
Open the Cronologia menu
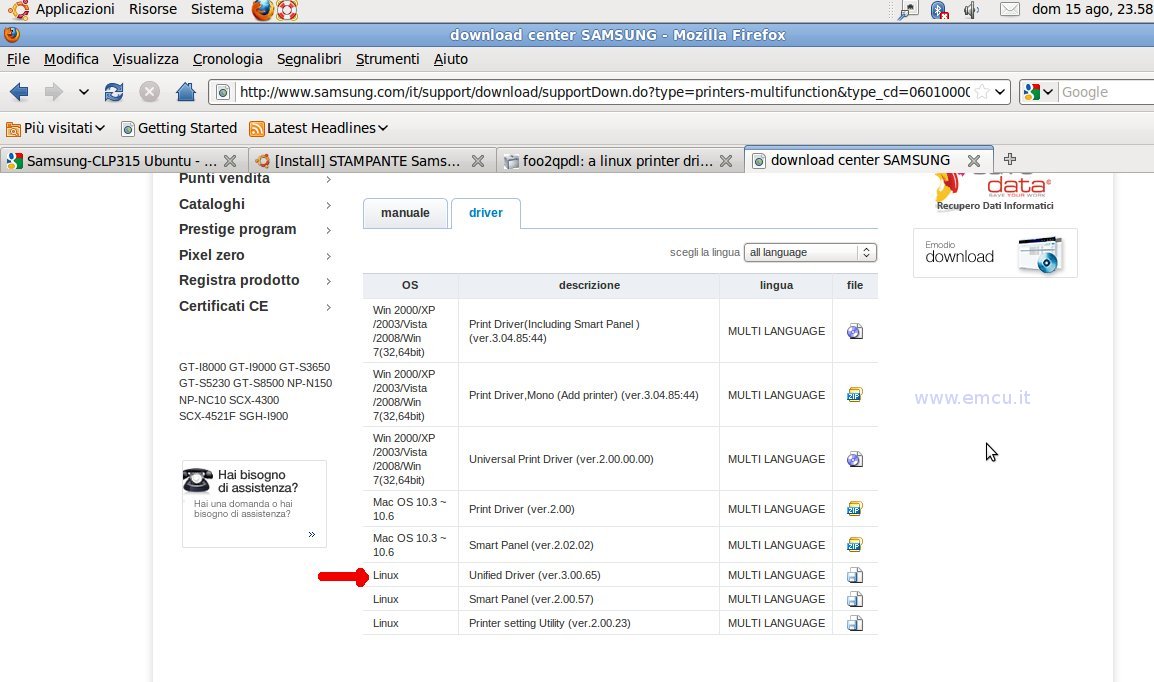click(x=227, y=59)
